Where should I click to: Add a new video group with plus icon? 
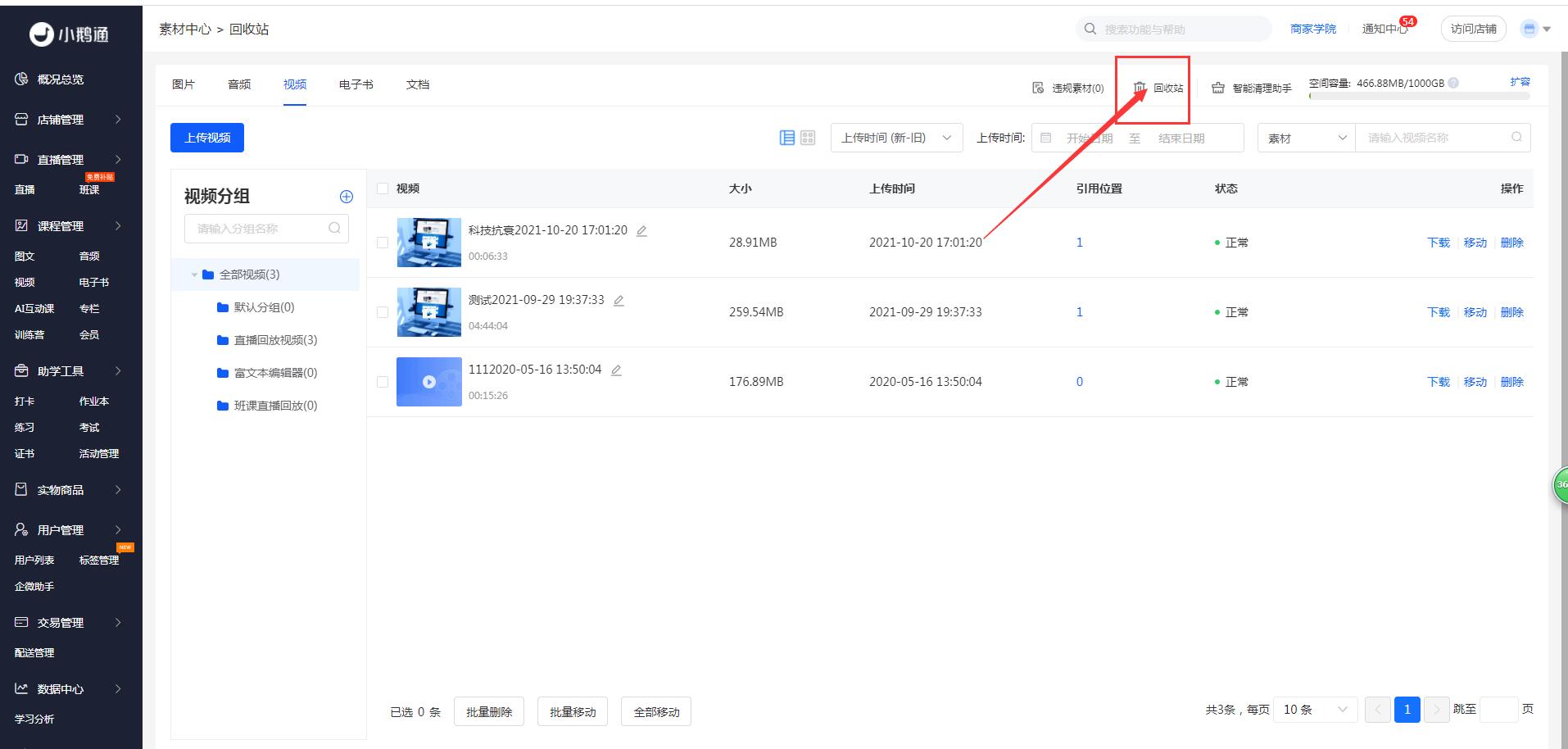[x=347, y=197]
